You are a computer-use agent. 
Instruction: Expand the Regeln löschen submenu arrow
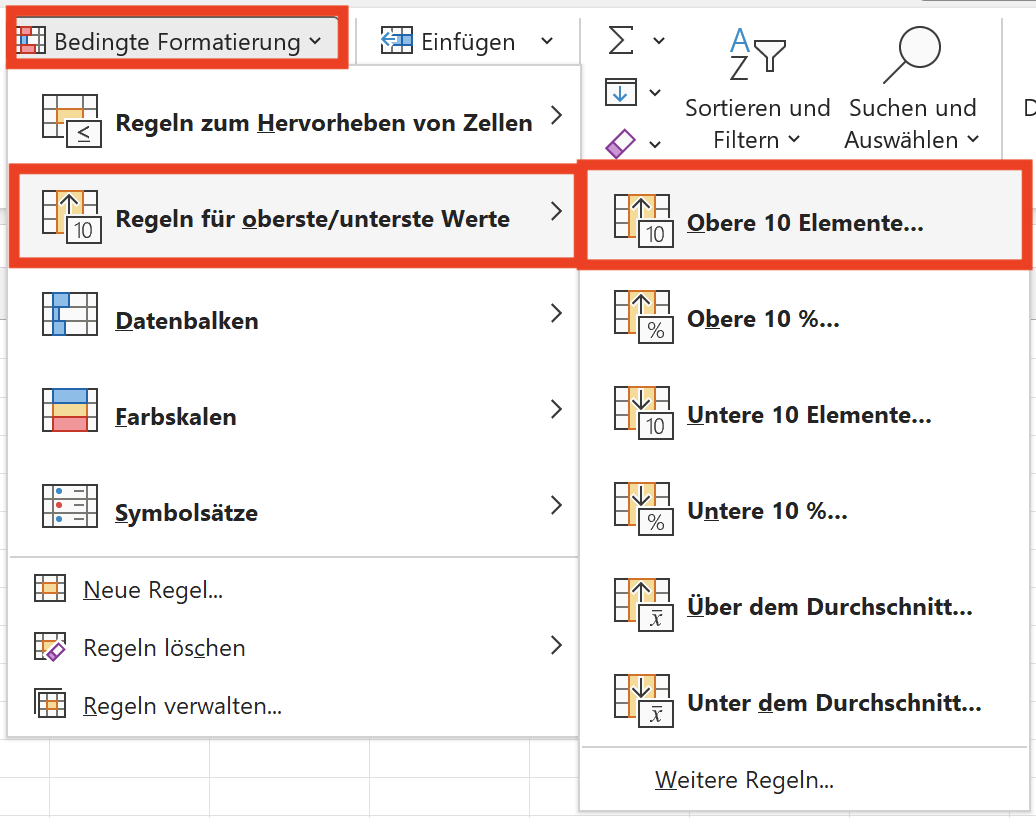pyautogui.click(x=557, y=646)
